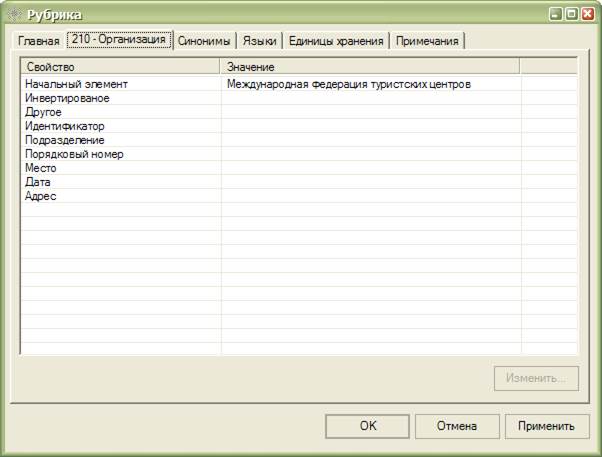Click the Рубрика window title icon

(14, 15)
